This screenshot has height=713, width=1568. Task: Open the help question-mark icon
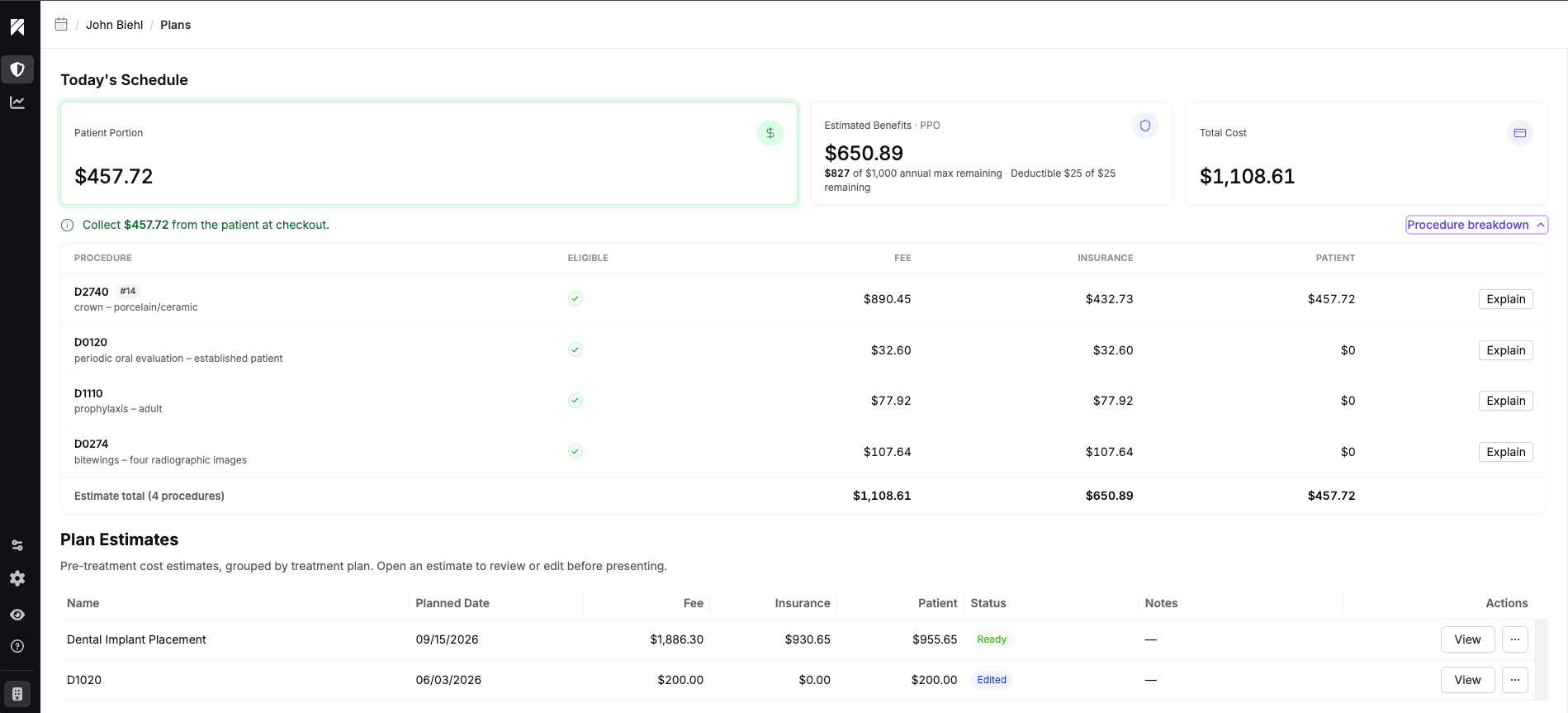pyautogui.click(x=17, y=646)
